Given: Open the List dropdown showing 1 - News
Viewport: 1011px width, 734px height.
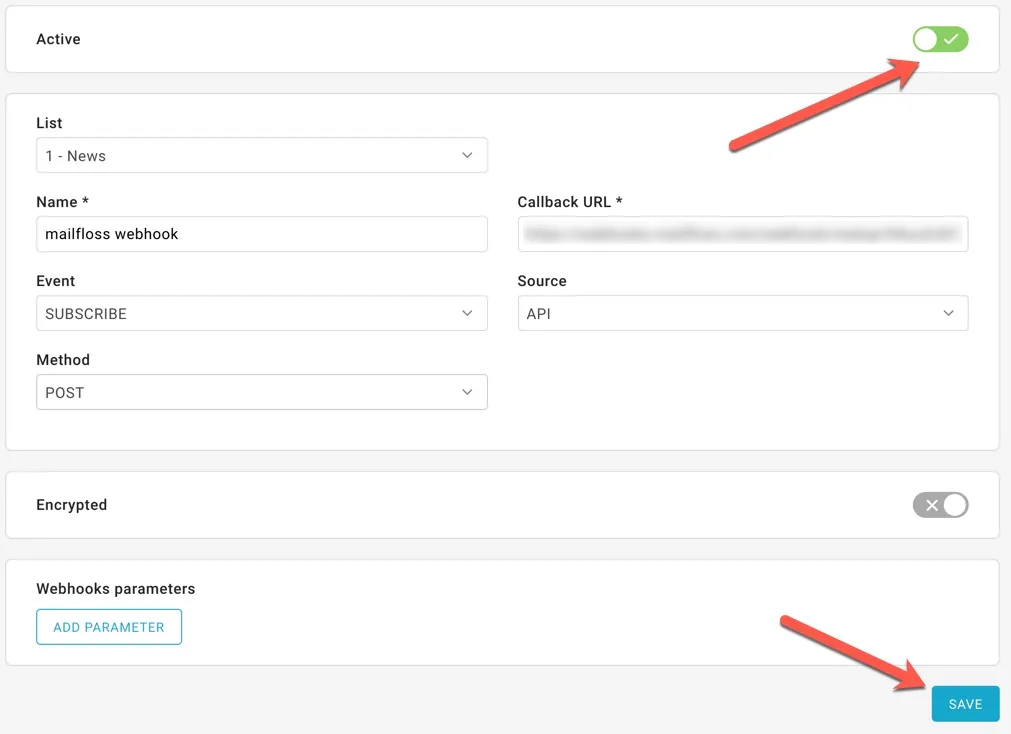Looking at the screenshot, I should click(262, 155).
